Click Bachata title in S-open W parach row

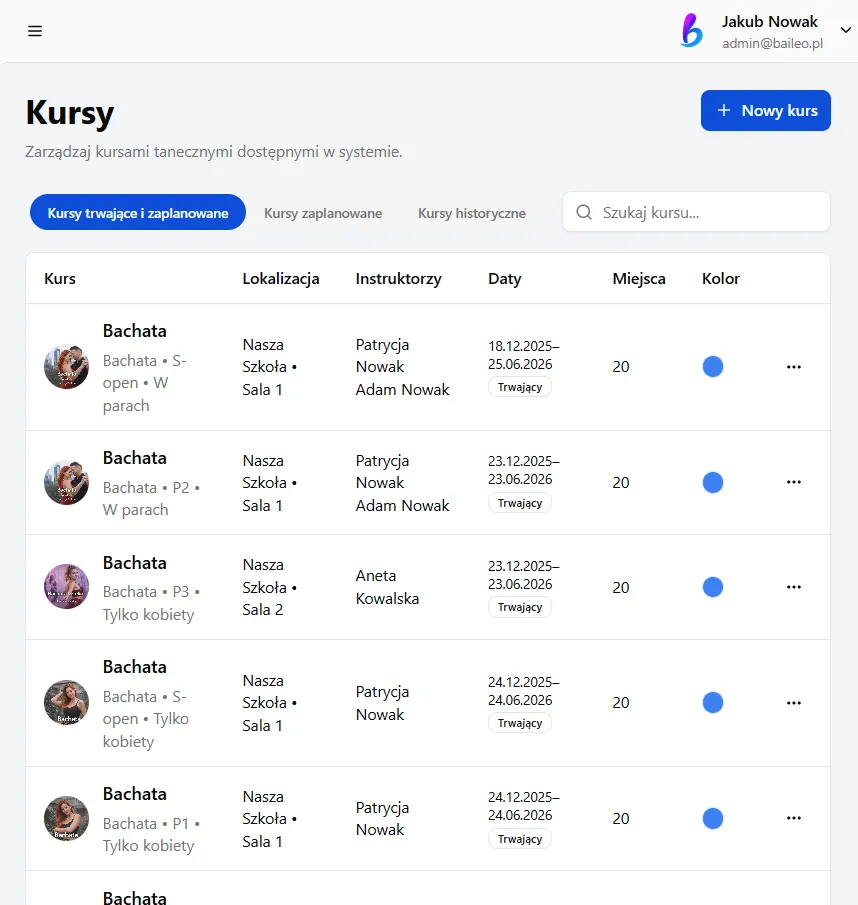point(134,331)
